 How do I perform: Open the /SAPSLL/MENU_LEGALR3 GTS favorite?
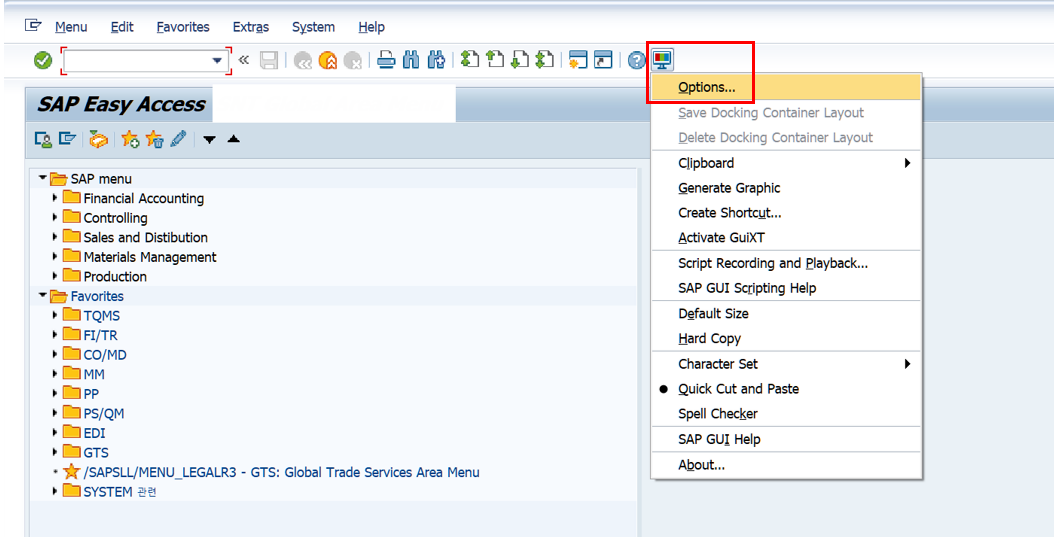pyautogui.click(x=282, y=472)
